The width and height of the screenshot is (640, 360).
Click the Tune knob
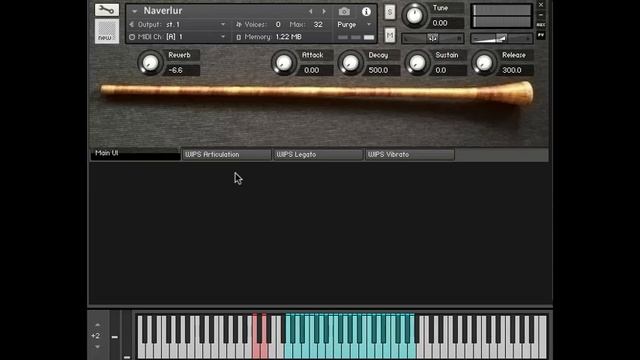(414, 16)
